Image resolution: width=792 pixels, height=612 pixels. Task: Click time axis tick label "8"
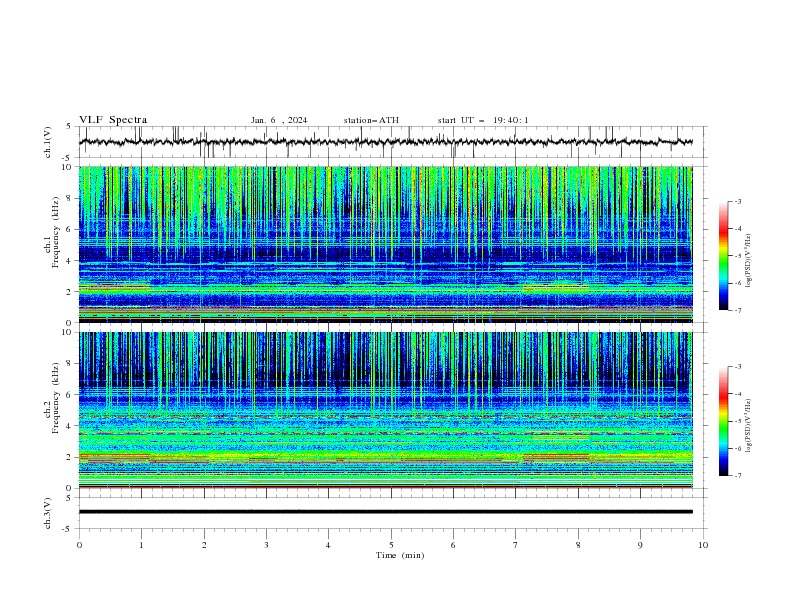[578, 545]
